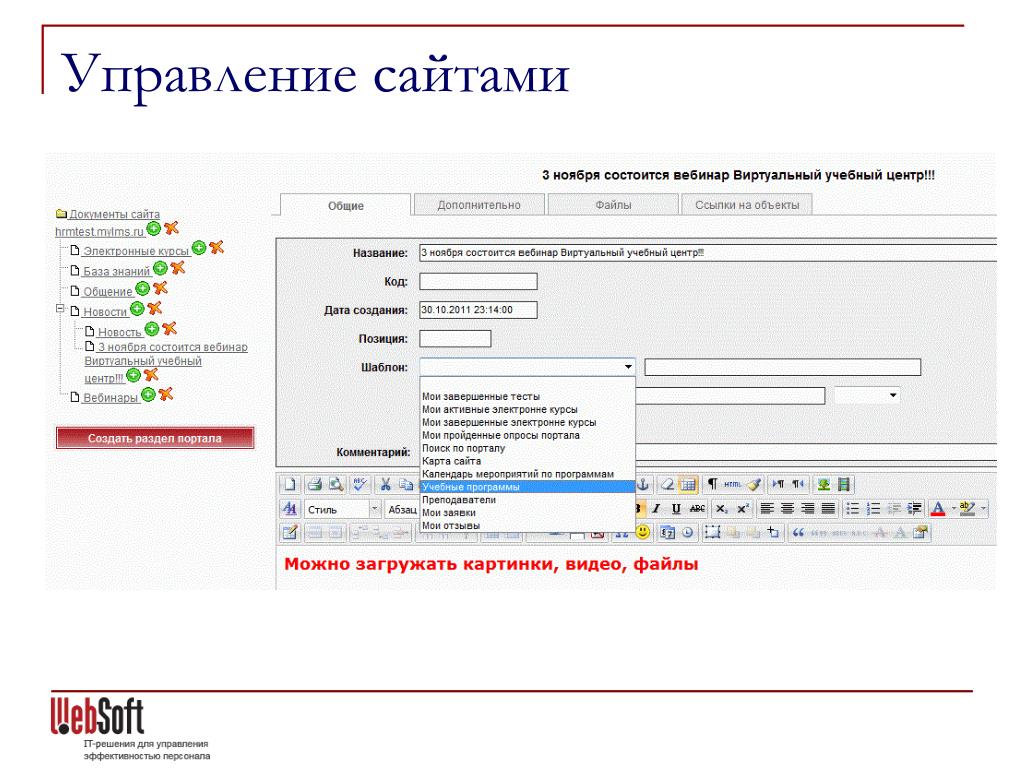Switch to the Общие tab
Screen dimensions: 1024x768
345,205
